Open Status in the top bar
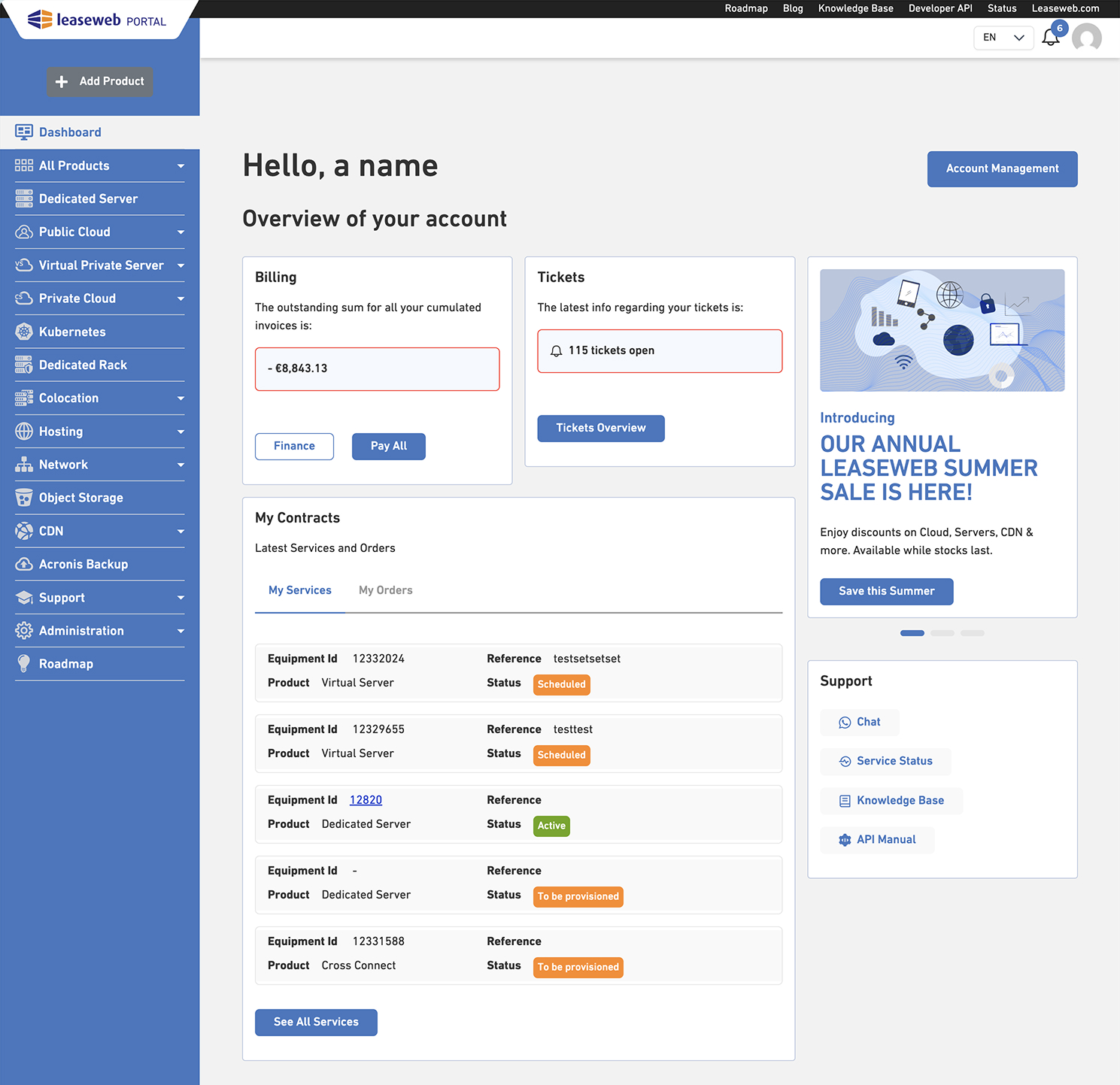Screen dimensions: 1120x1085 (1002, 8)
